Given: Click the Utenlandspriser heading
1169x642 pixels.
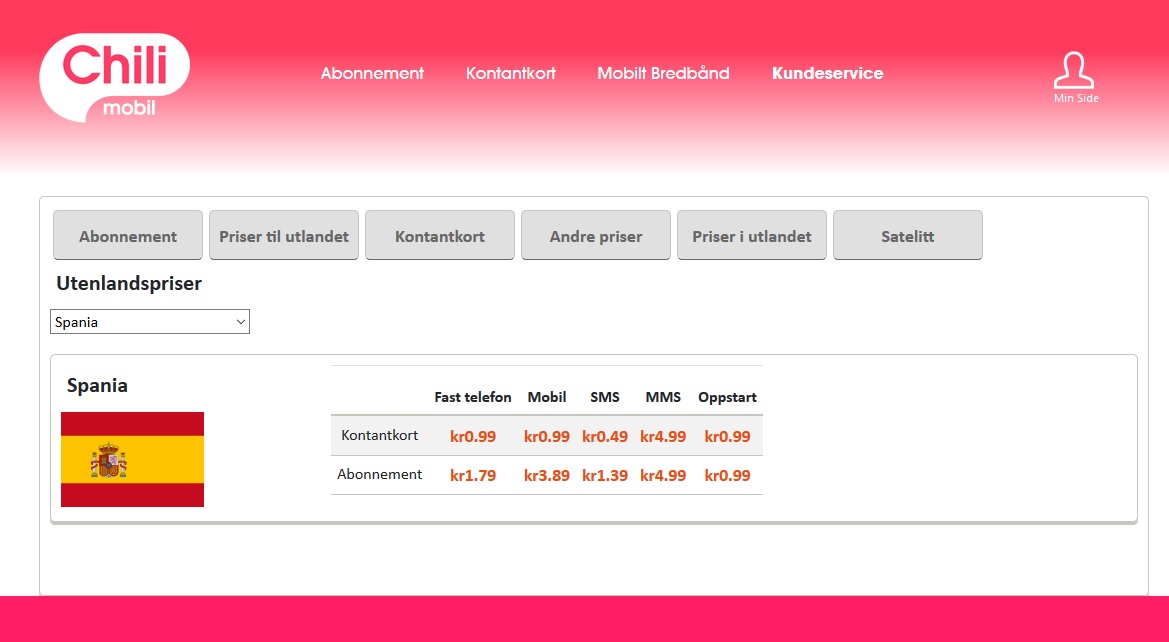Looking at the screenshot, I should (129, 284).
